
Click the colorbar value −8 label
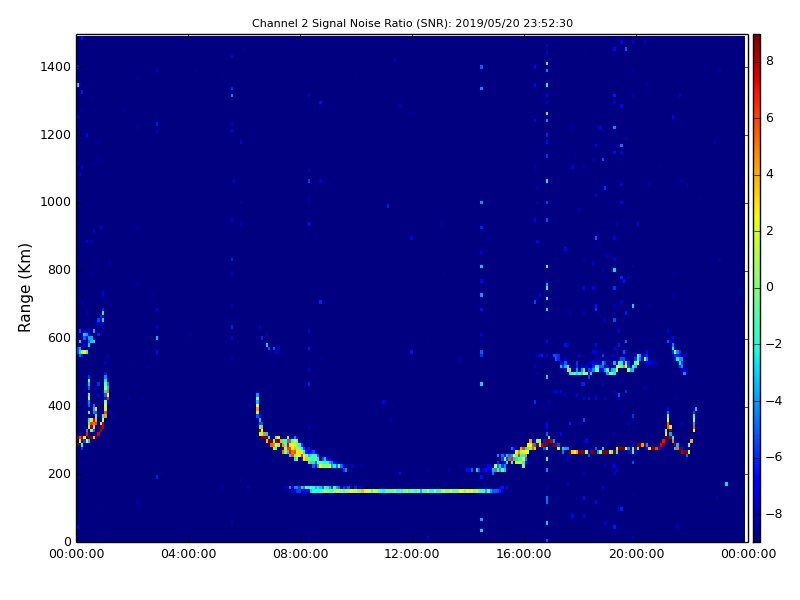click(x=774, y=514)
